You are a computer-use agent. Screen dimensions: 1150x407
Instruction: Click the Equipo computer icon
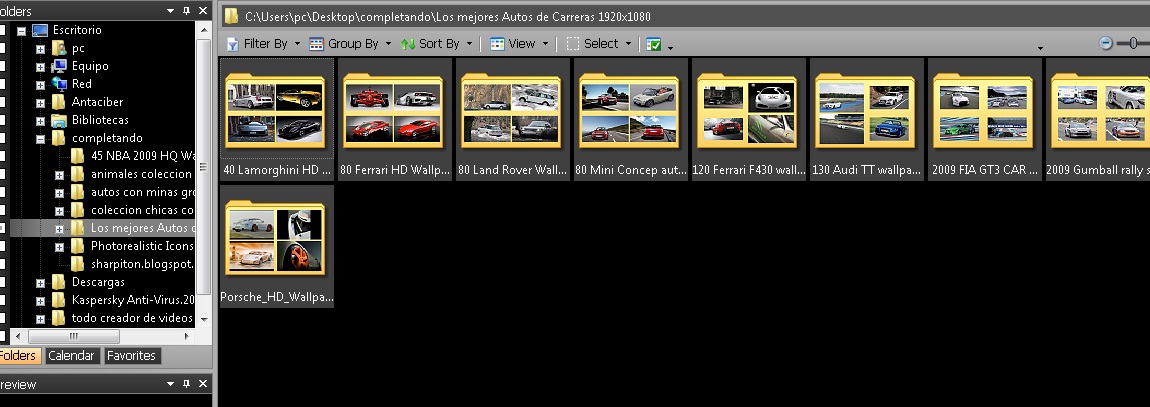click(x=59, y=66)
